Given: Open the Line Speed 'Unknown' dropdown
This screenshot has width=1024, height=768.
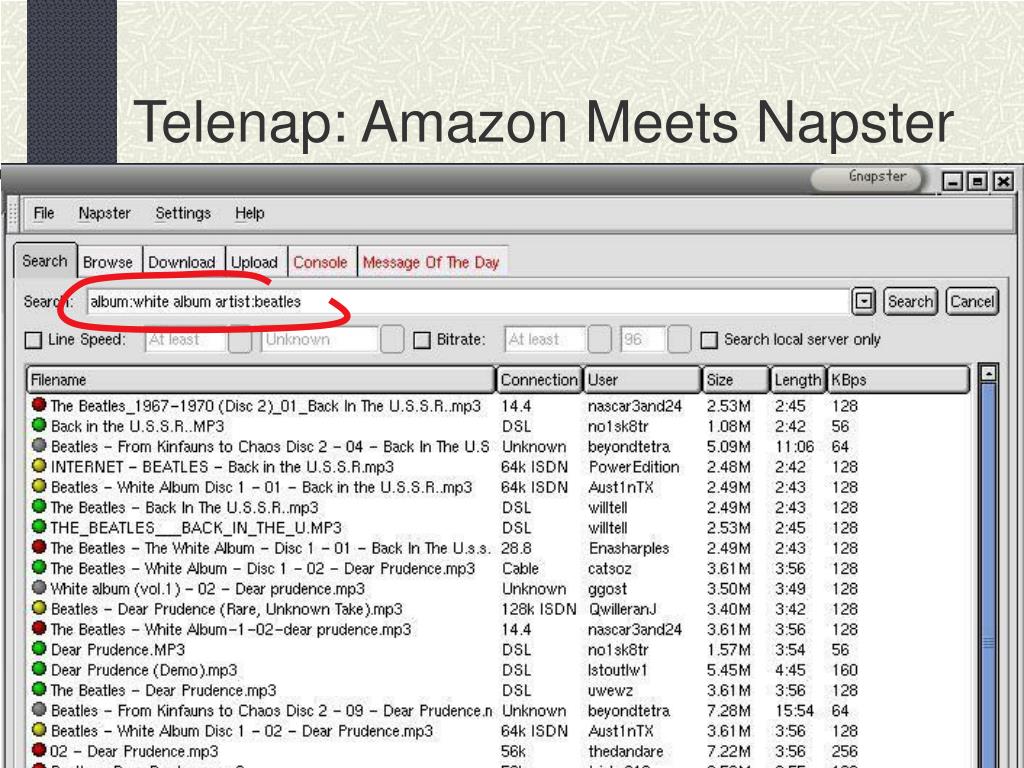Looking at the screenshot, I should [x=392, y=340].
